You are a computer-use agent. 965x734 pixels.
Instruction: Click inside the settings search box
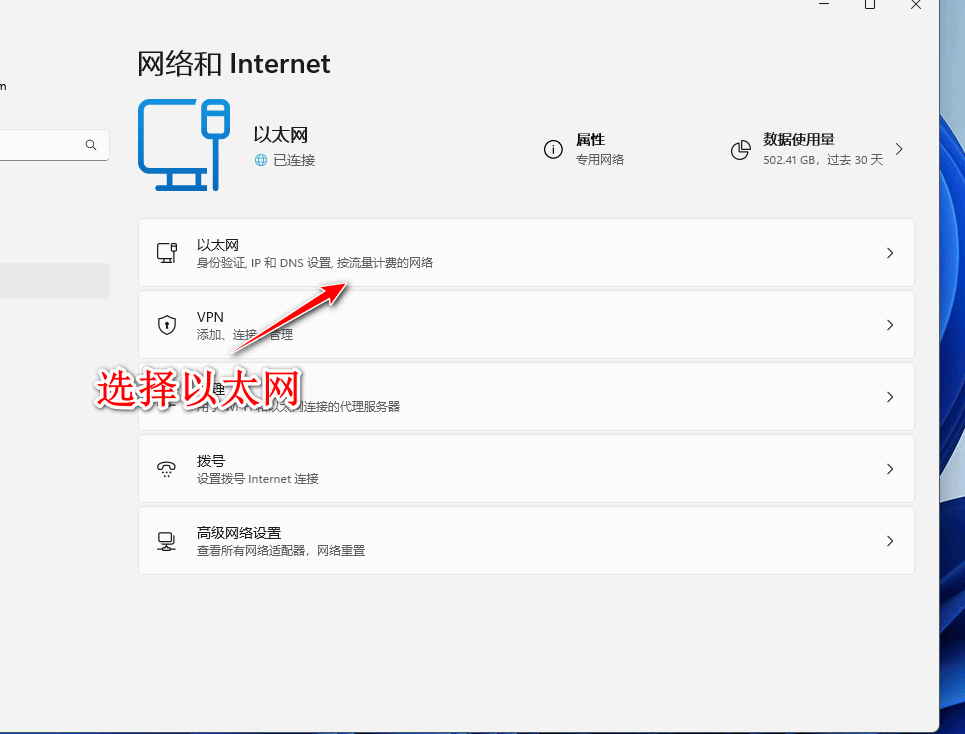[x=40, y=145]
